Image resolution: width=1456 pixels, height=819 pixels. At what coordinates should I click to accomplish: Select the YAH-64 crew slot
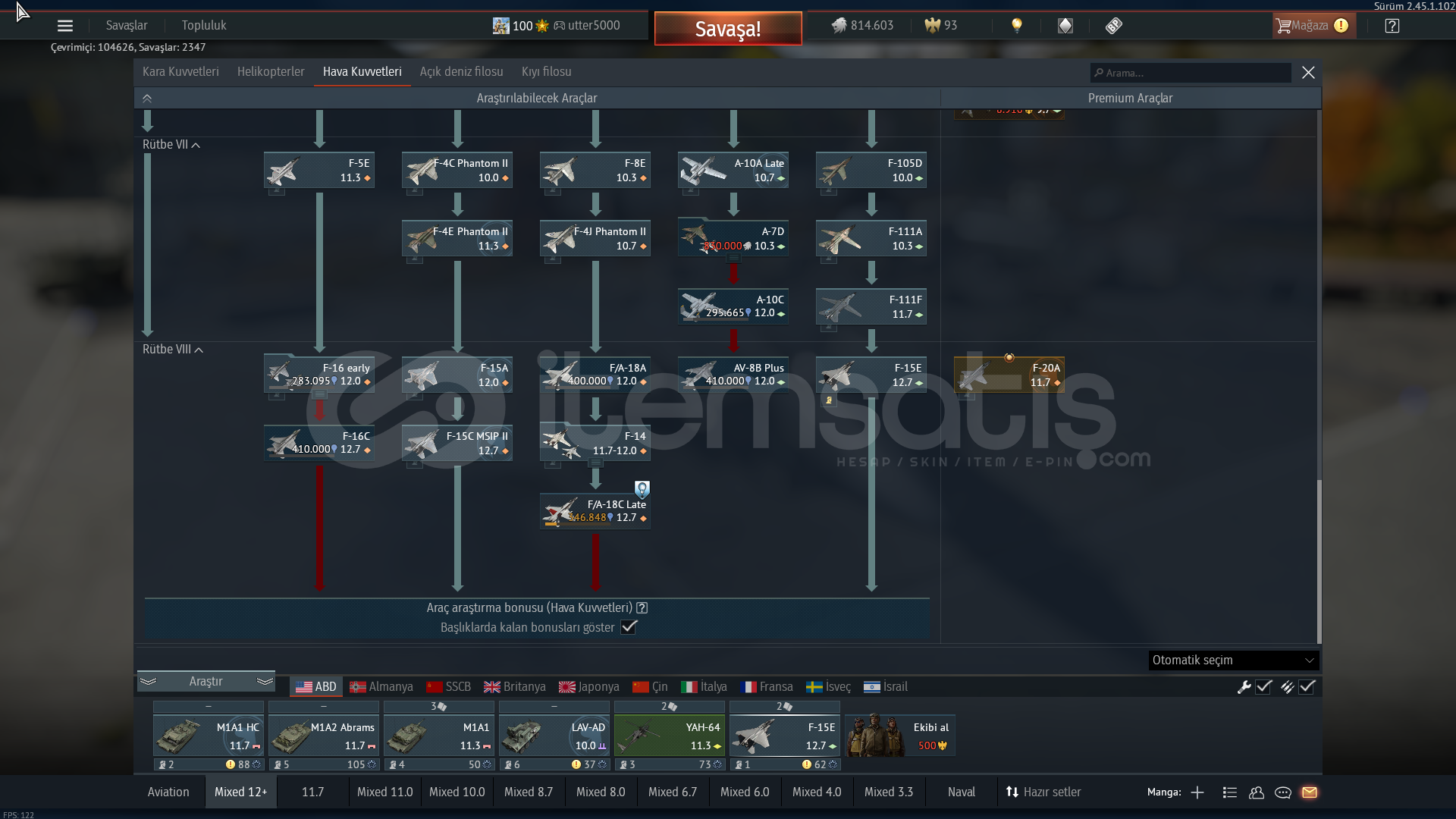(x=670, y=736)
